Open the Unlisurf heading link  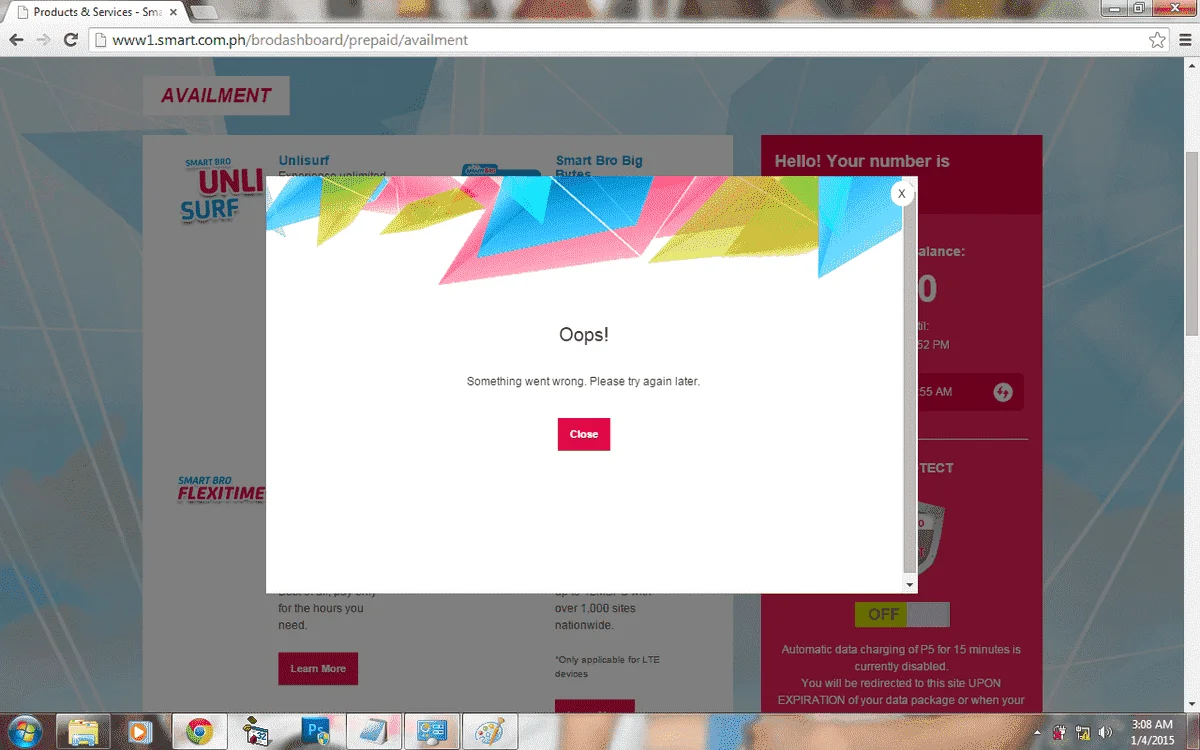[304, 160]
